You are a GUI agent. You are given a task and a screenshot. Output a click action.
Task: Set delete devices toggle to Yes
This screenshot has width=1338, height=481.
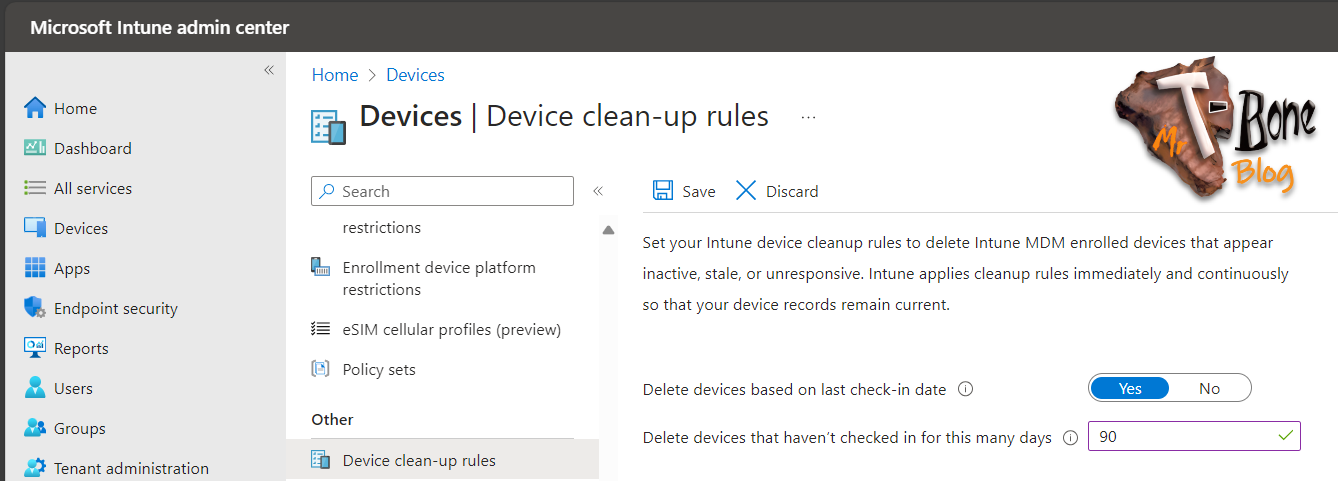coord(1130,389)
